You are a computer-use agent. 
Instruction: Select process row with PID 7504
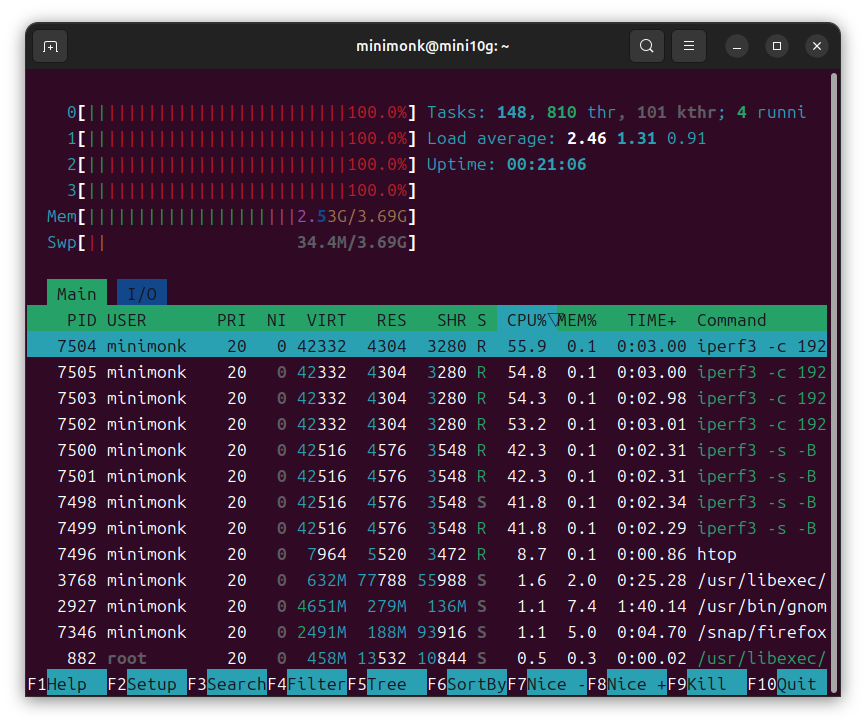pos(427,346)
